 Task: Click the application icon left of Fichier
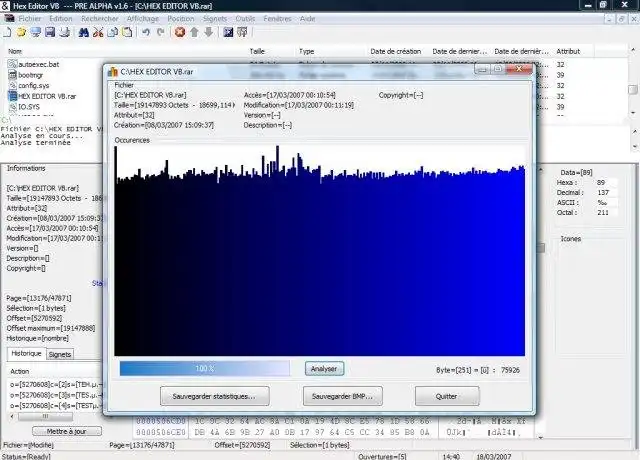(9, 18)
